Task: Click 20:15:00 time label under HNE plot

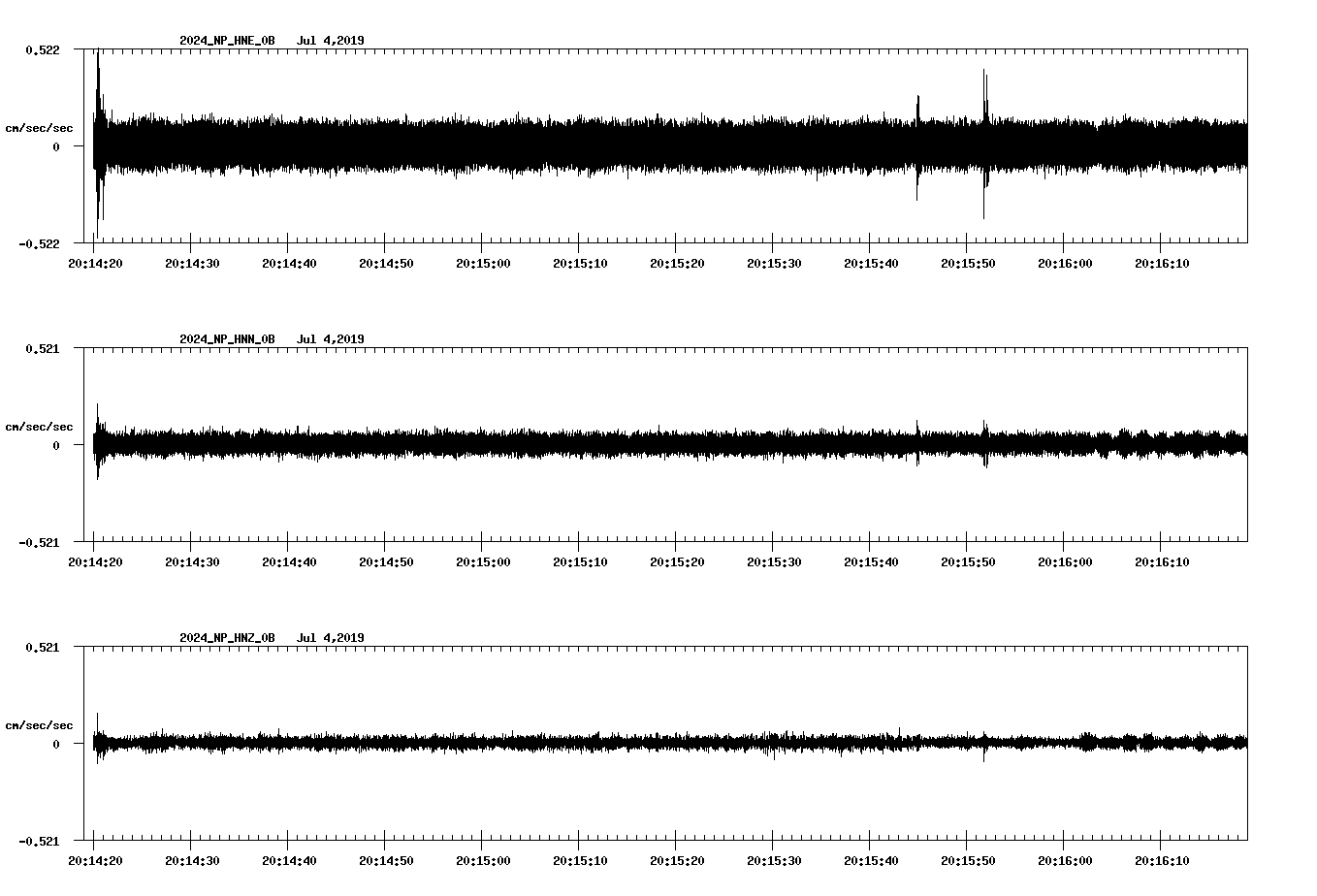Action: [x=483, y=264]
